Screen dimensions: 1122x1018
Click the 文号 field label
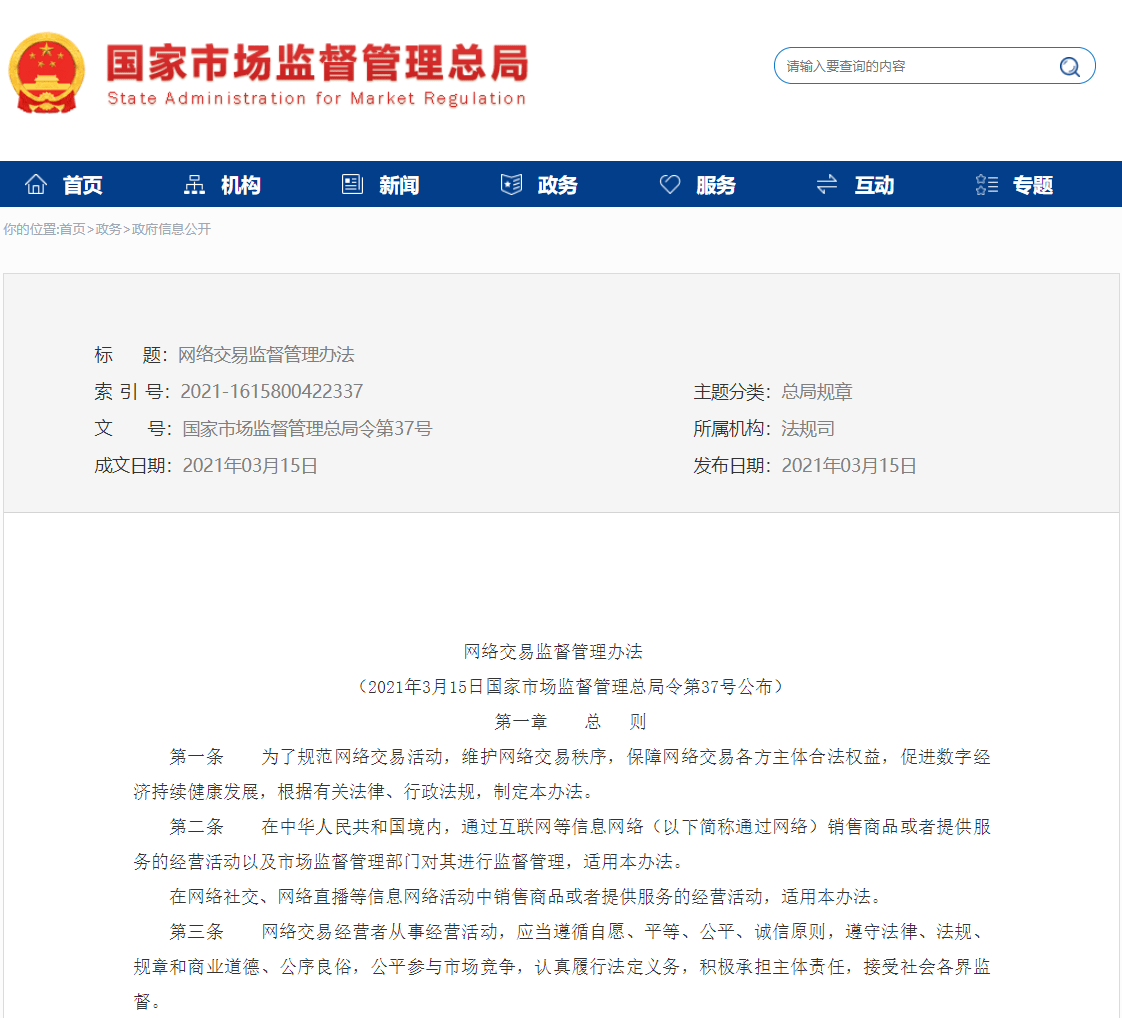pyautogui.click(x=133, y=429)
